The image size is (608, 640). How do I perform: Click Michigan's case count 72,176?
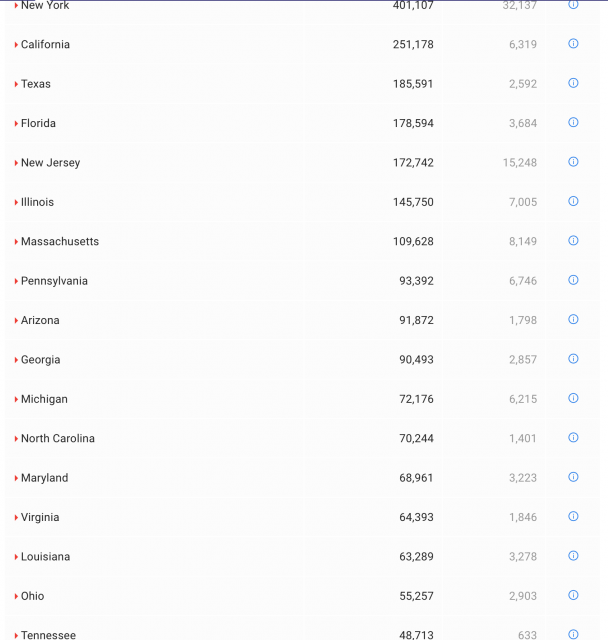coord(416,399)
